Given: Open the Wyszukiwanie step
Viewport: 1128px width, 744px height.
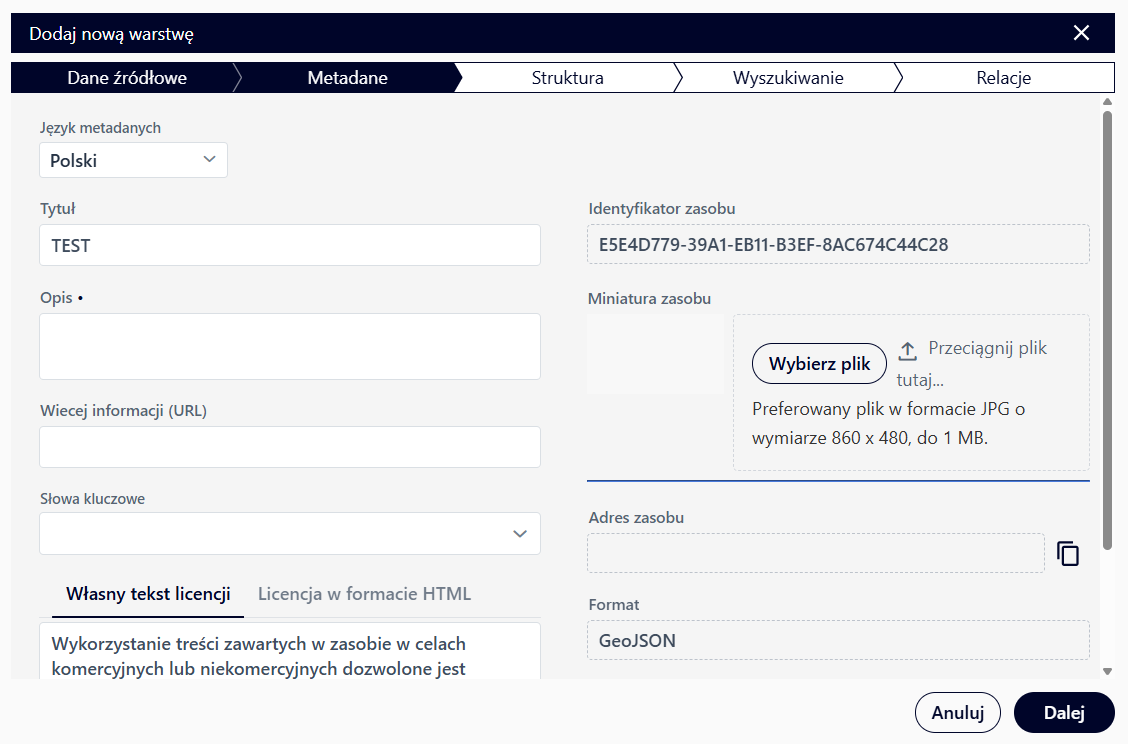Looking at the screenshot, I should tap(788, 78).
